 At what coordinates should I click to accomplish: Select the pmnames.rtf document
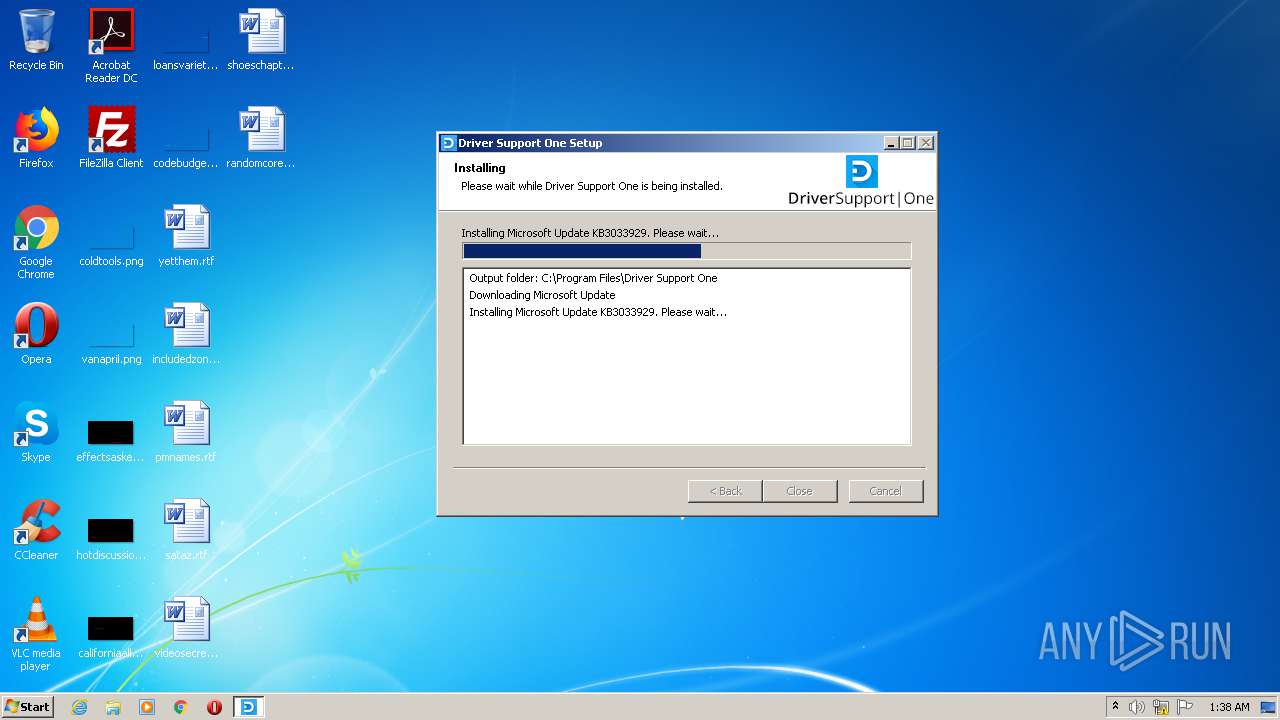coord(186,433)
